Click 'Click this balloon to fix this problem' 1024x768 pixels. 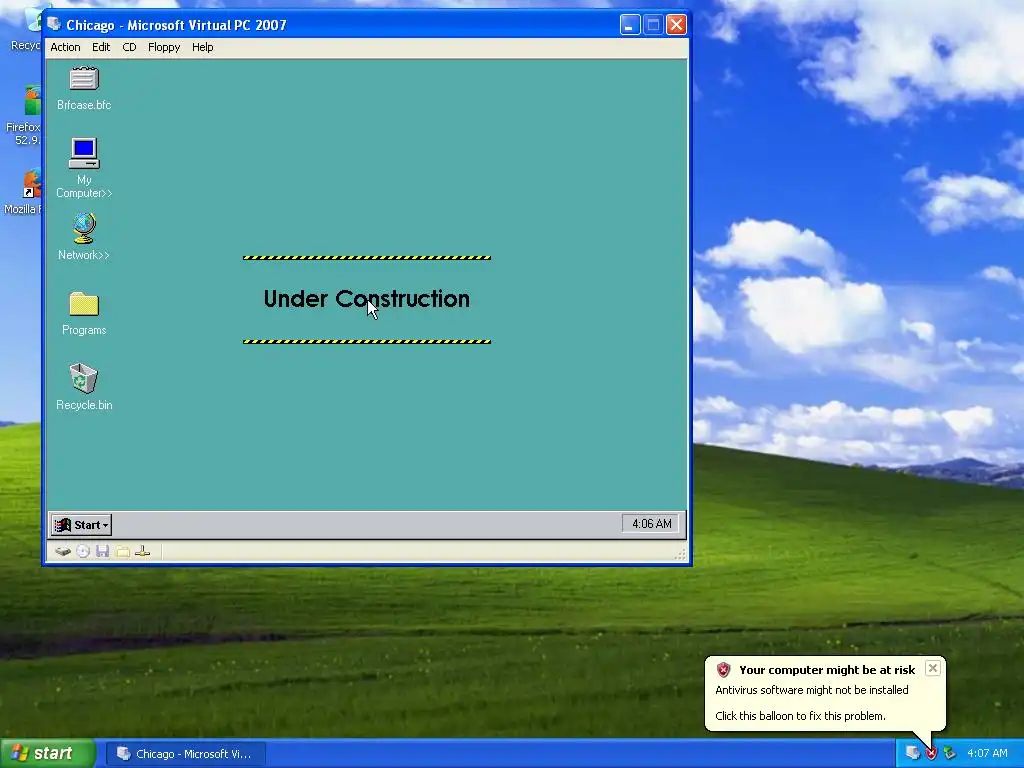(800, 716)
